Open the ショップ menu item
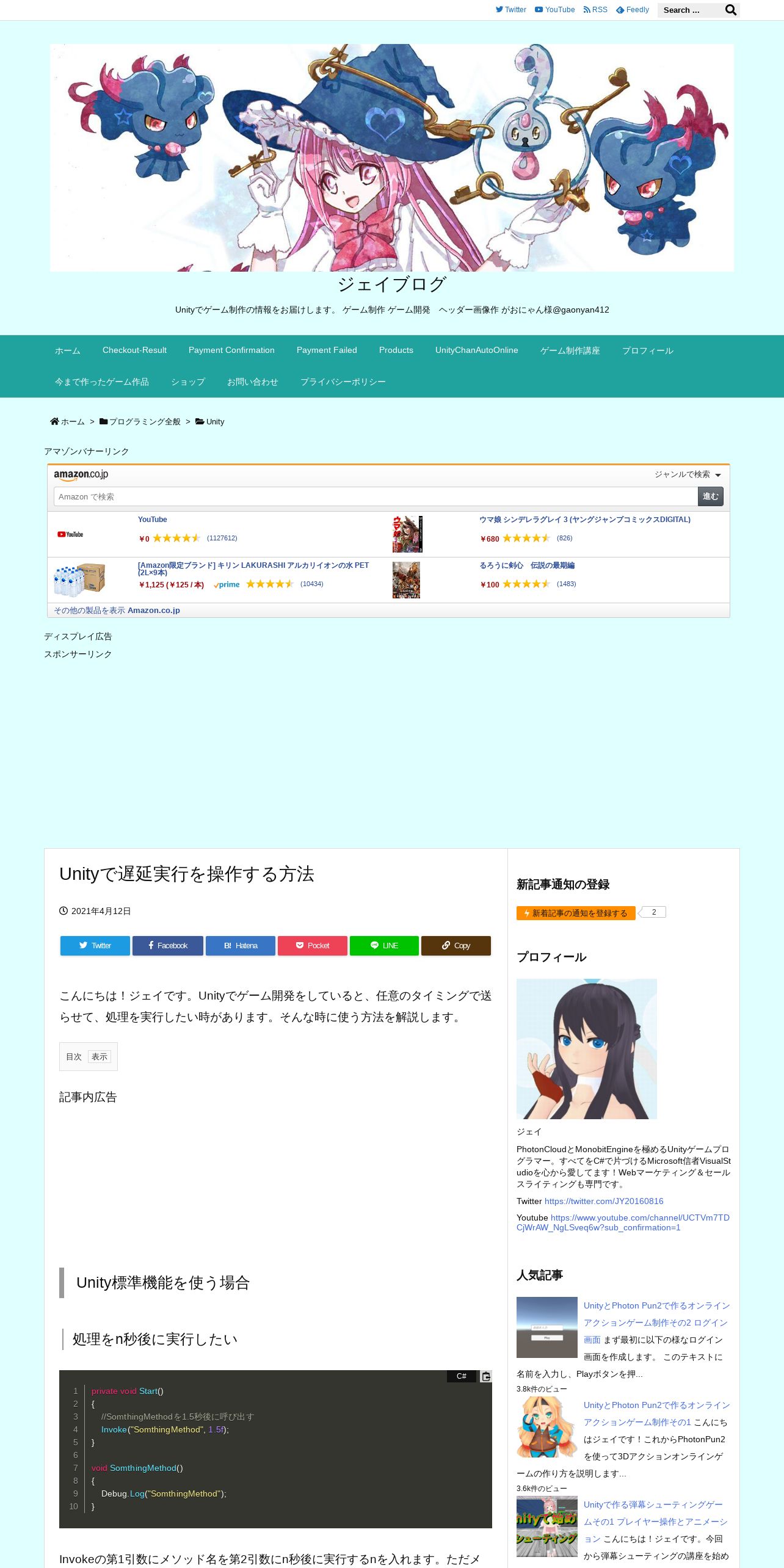Viewport: 784px width, 1568px height. [x=188, y=382]
